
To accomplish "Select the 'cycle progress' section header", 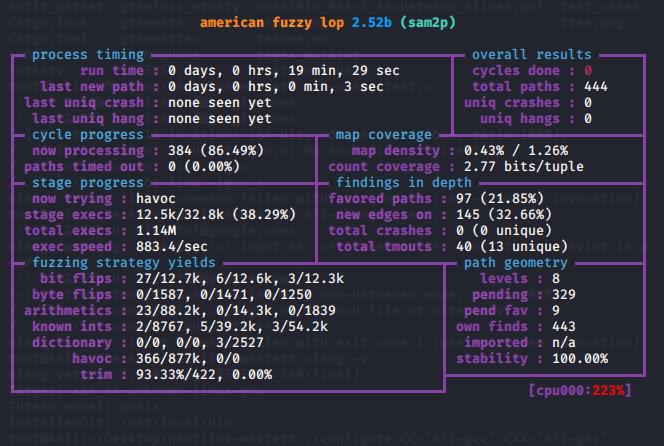I will (x=88, y=135).
